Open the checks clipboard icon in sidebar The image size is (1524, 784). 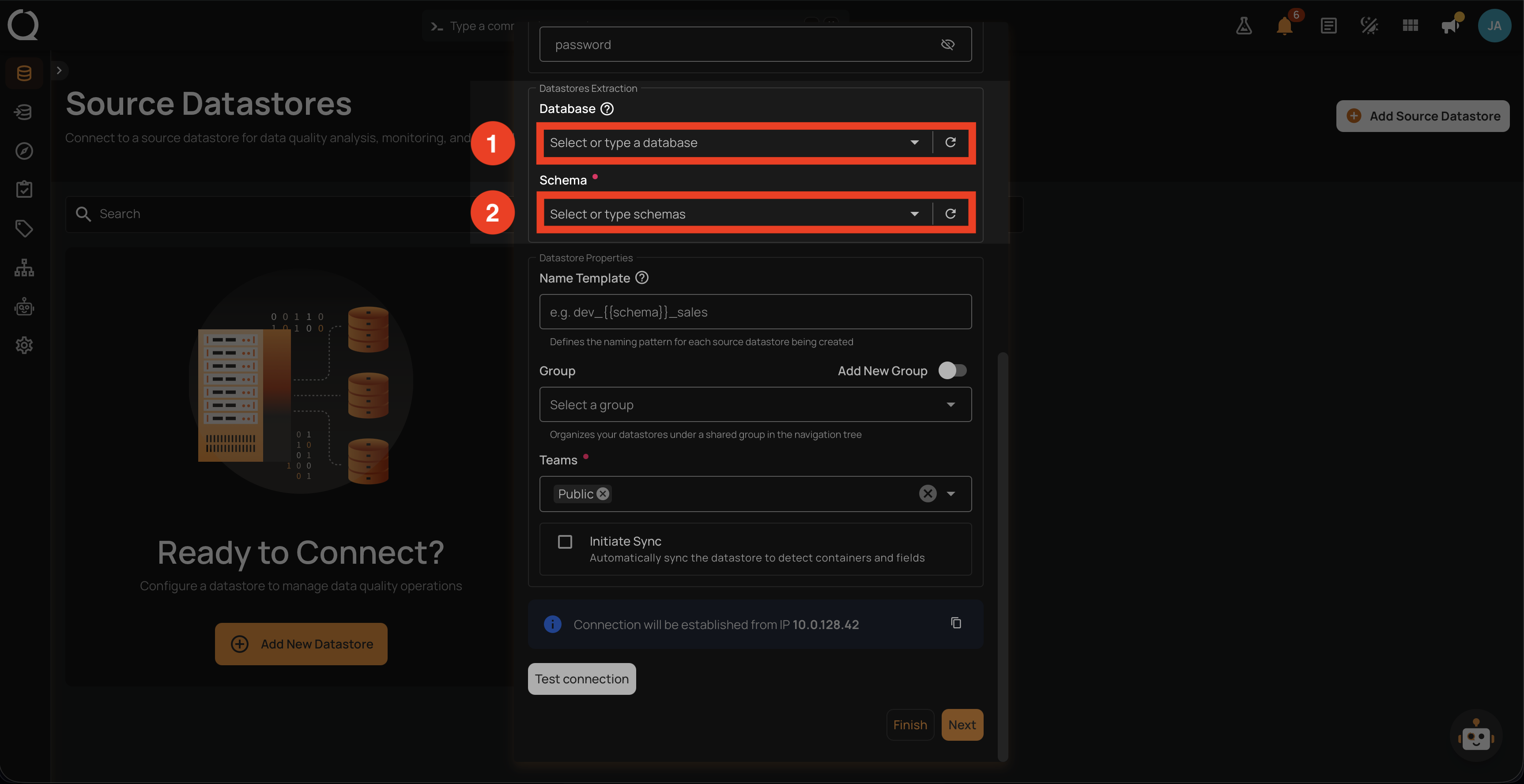(24, 189)
